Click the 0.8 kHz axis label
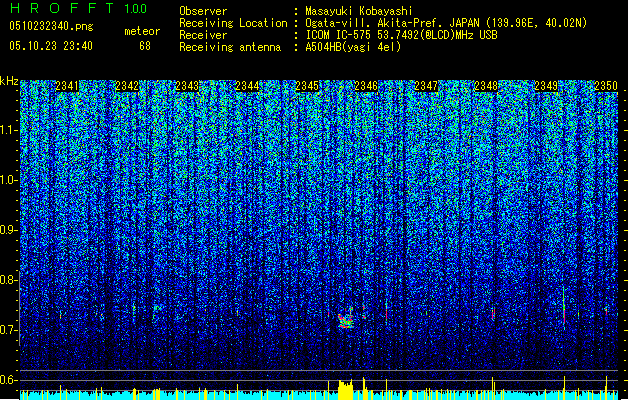Screen dimensions: 629x400 click(x=9, y=280)
